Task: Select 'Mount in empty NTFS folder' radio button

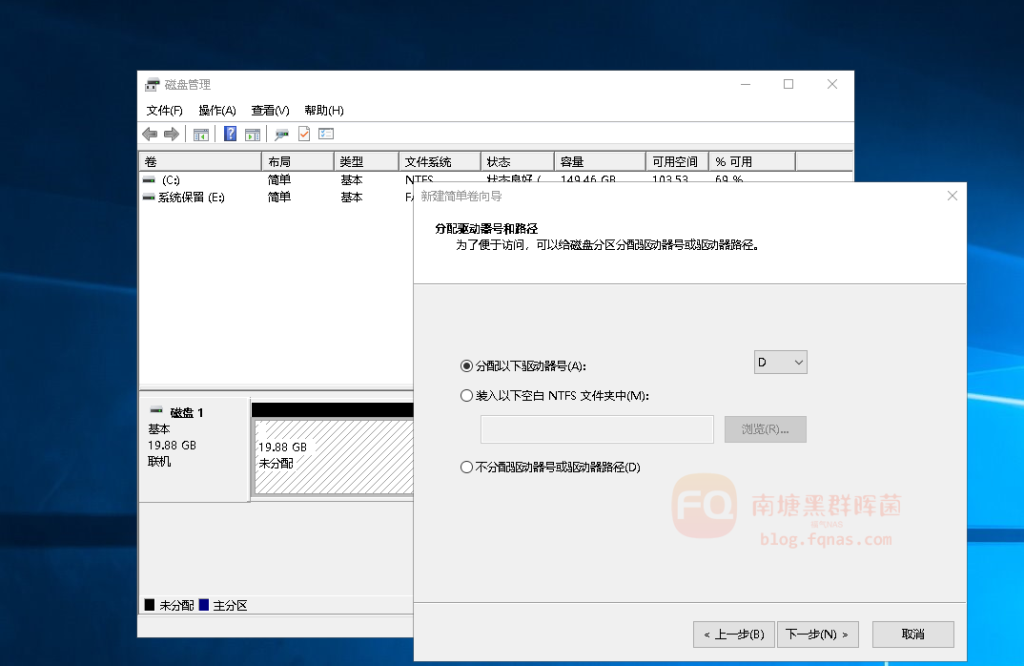Action: point(466,396)
